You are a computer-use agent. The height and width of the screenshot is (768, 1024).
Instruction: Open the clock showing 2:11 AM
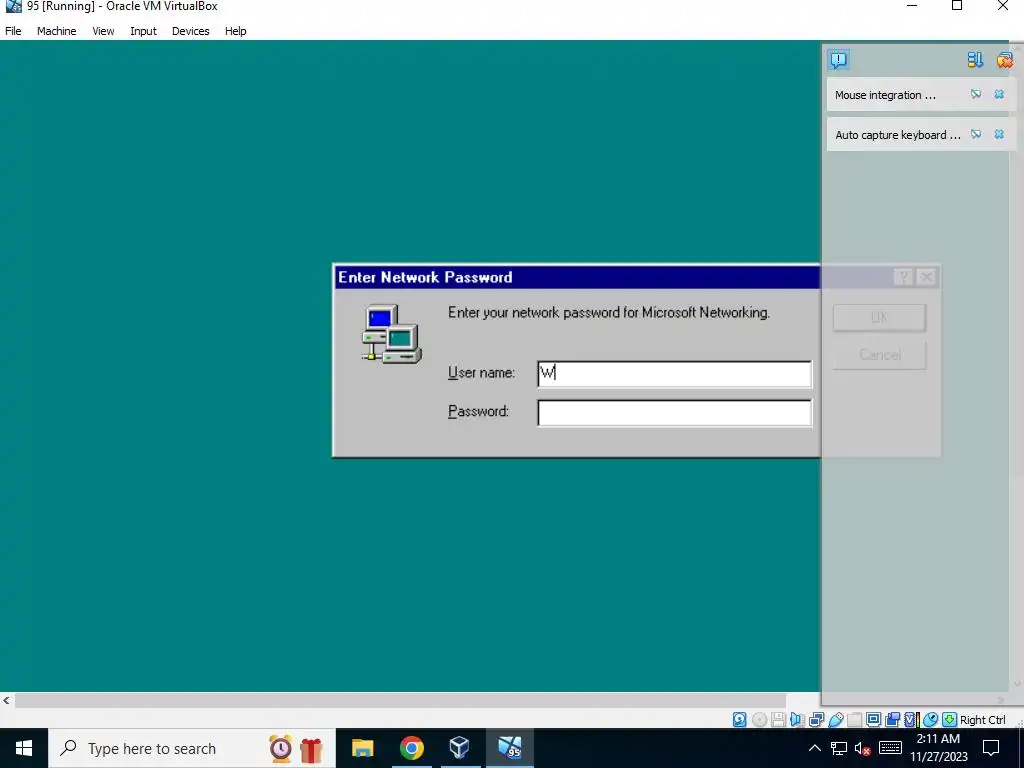tap(938, 748)
